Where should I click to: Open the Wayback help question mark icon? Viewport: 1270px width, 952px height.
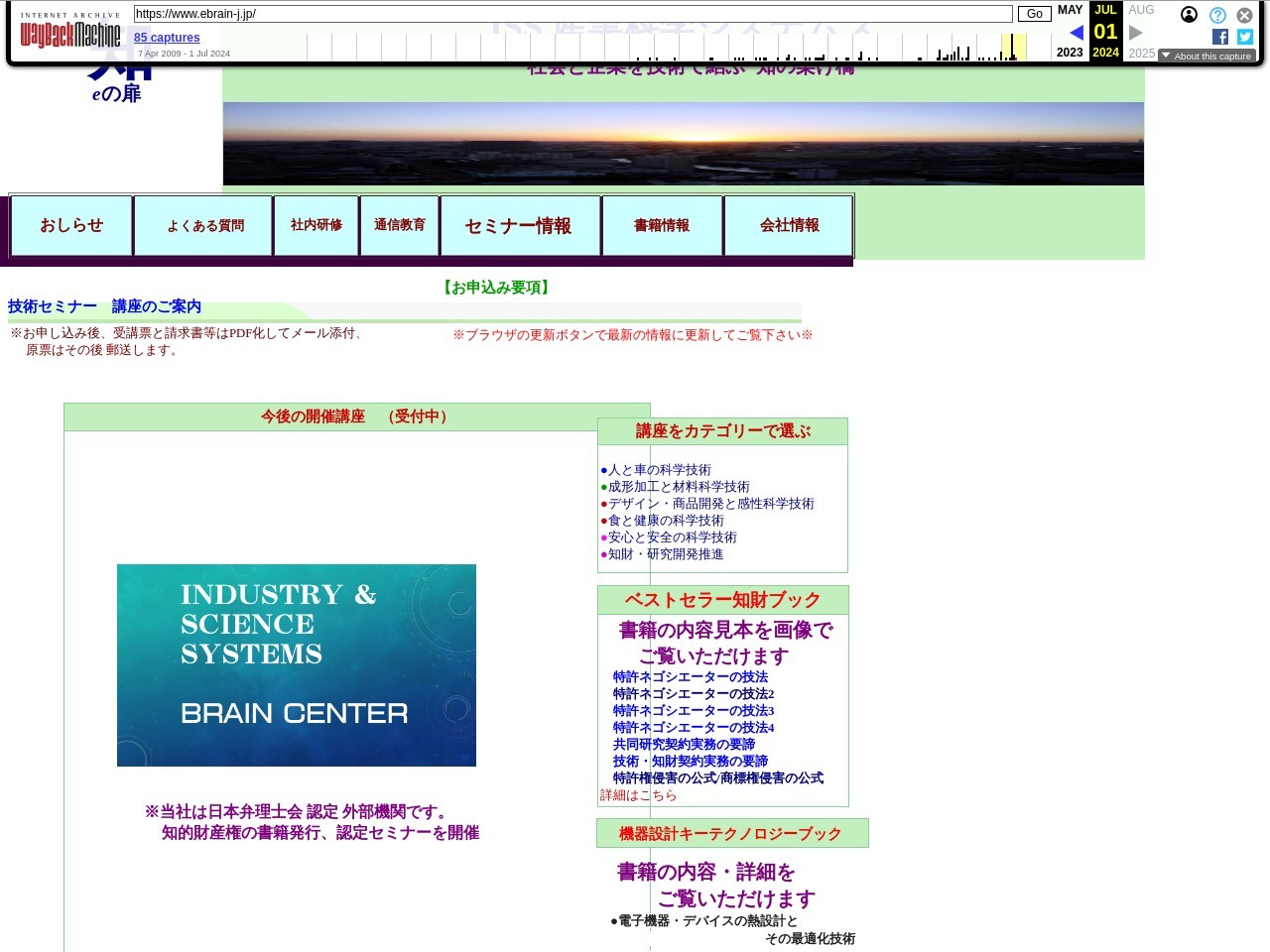pos(1217,15)
